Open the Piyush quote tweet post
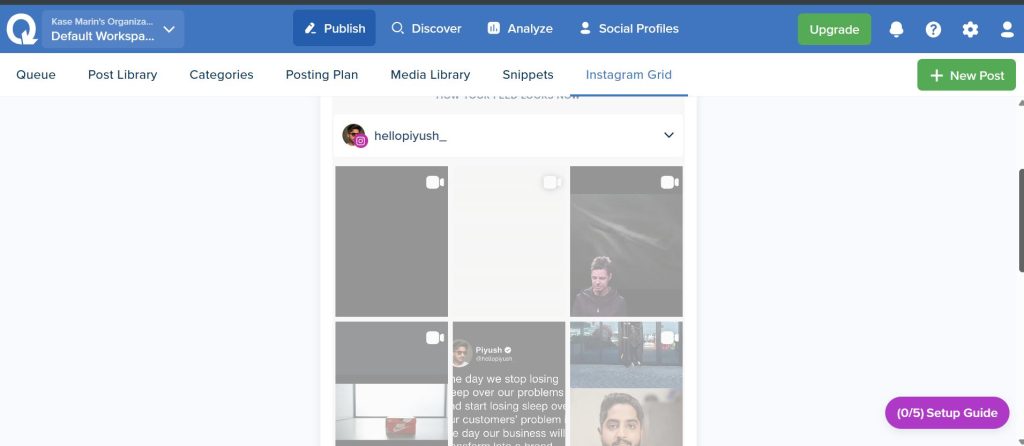The width and height of the screenshot is (1024, 446). [509, 383]
